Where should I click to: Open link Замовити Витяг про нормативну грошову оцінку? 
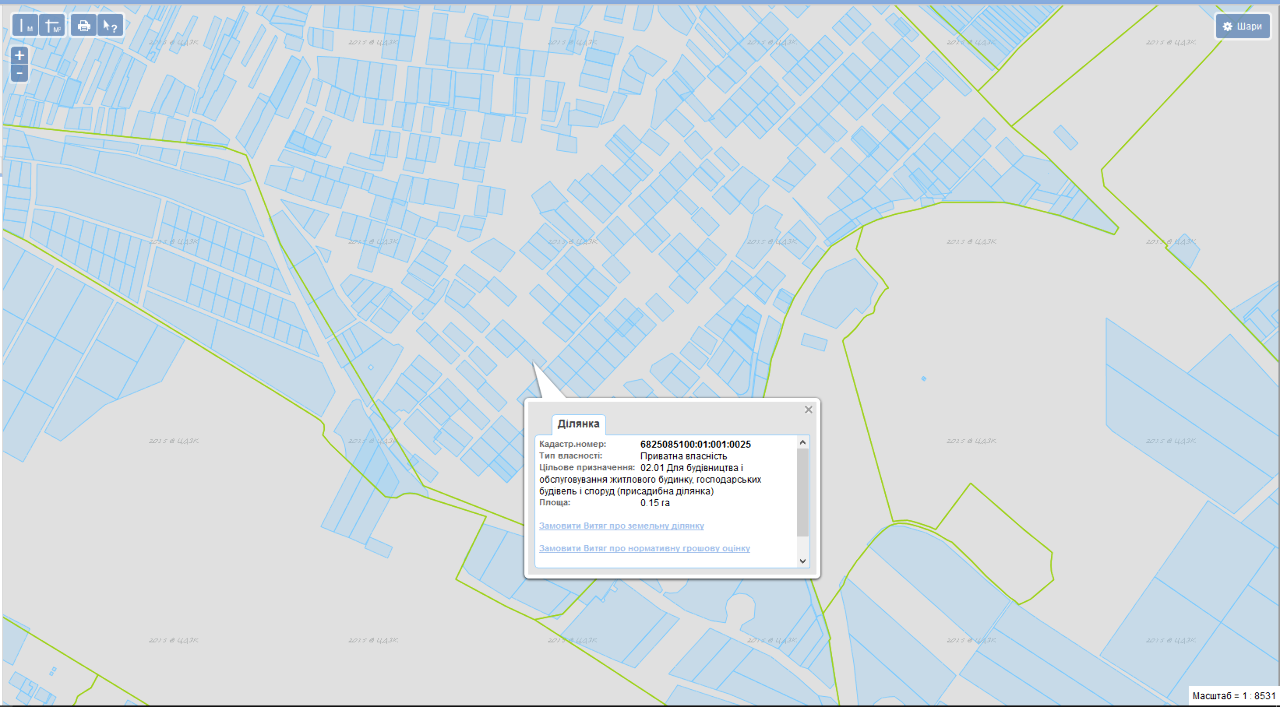644,549
